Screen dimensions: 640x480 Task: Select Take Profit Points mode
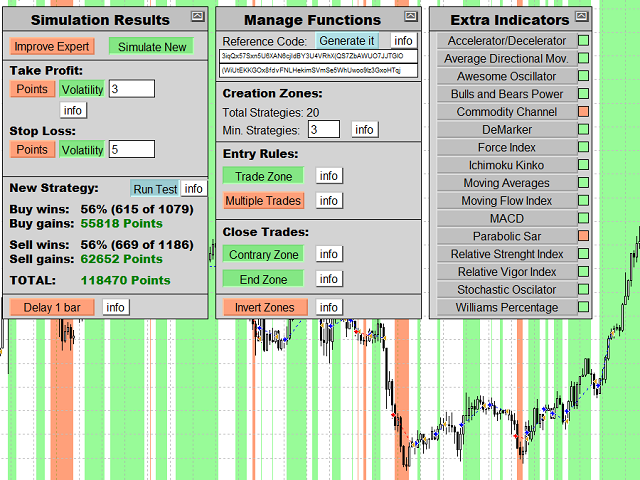(x=33, y=90)
